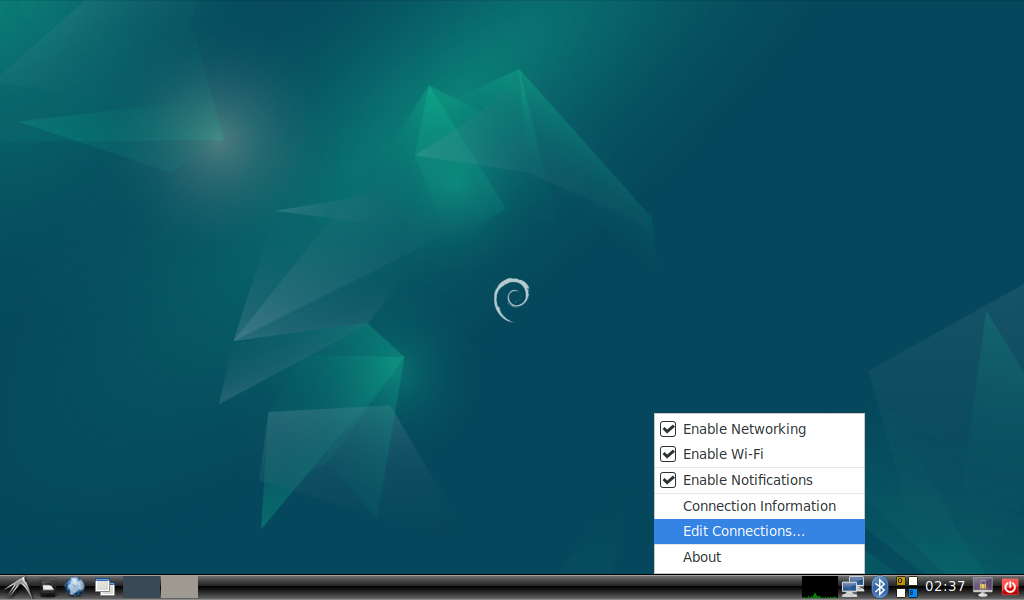Click the minimize all windows icon

pyautogui.click(x=104, y=587)
